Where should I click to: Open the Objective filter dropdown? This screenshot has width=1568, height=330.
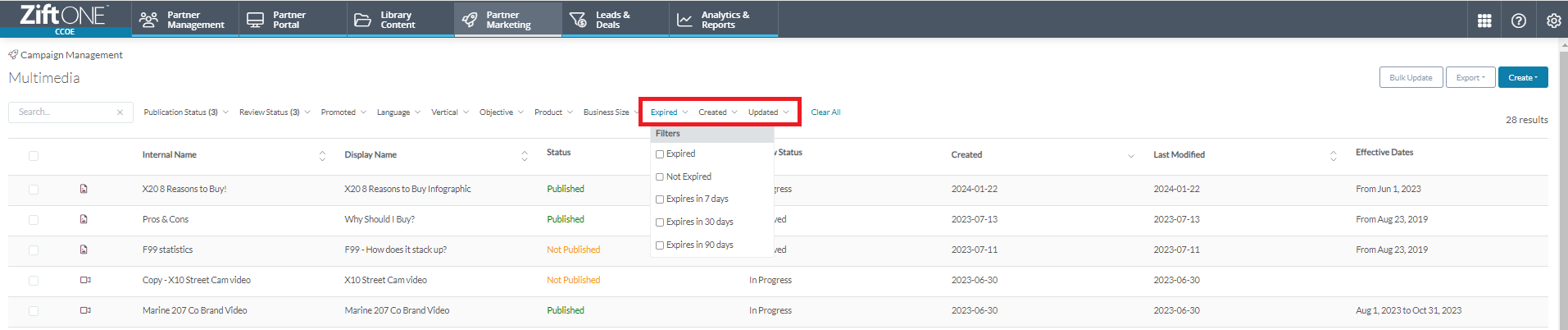(x=502, y=112)
